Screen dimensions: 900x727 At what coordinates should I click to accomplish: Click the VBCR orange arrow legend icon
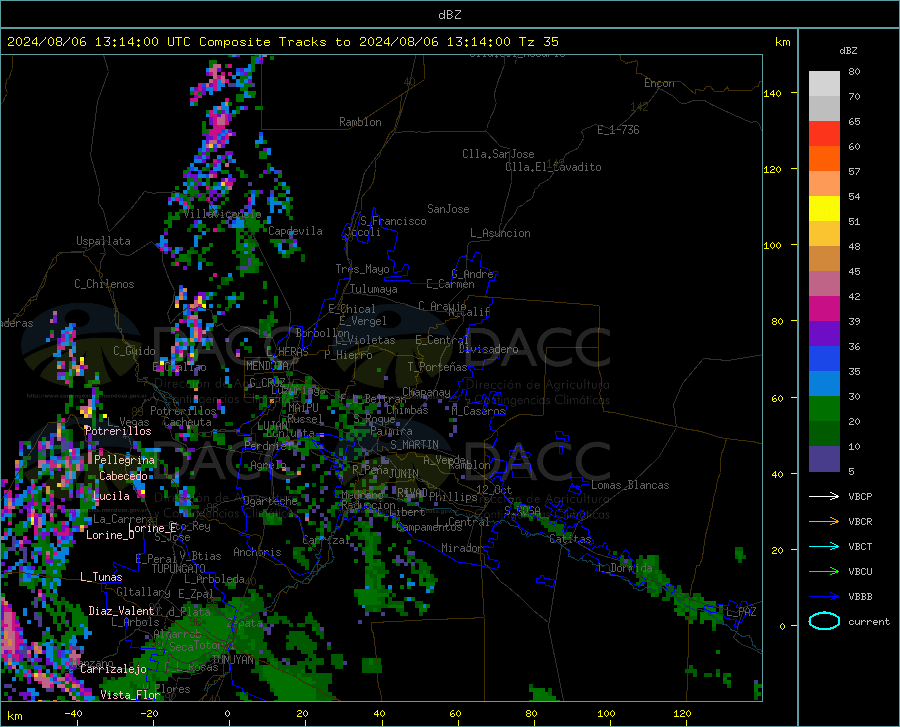tap(824, 521)
